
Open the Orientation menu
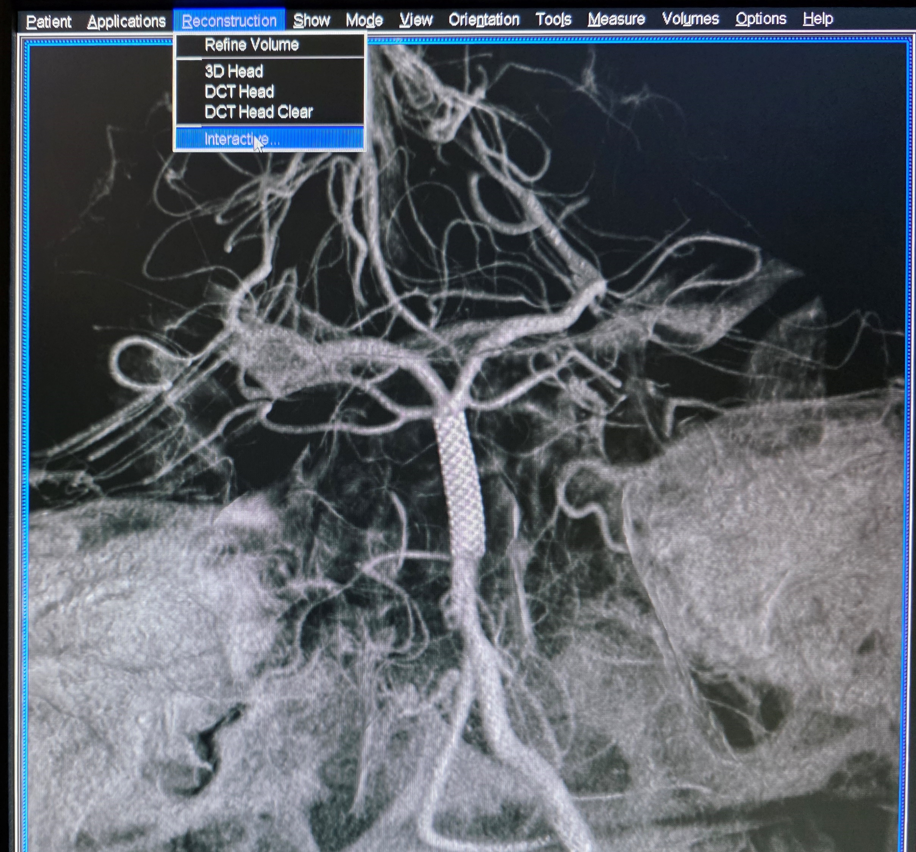pos(484,20)
